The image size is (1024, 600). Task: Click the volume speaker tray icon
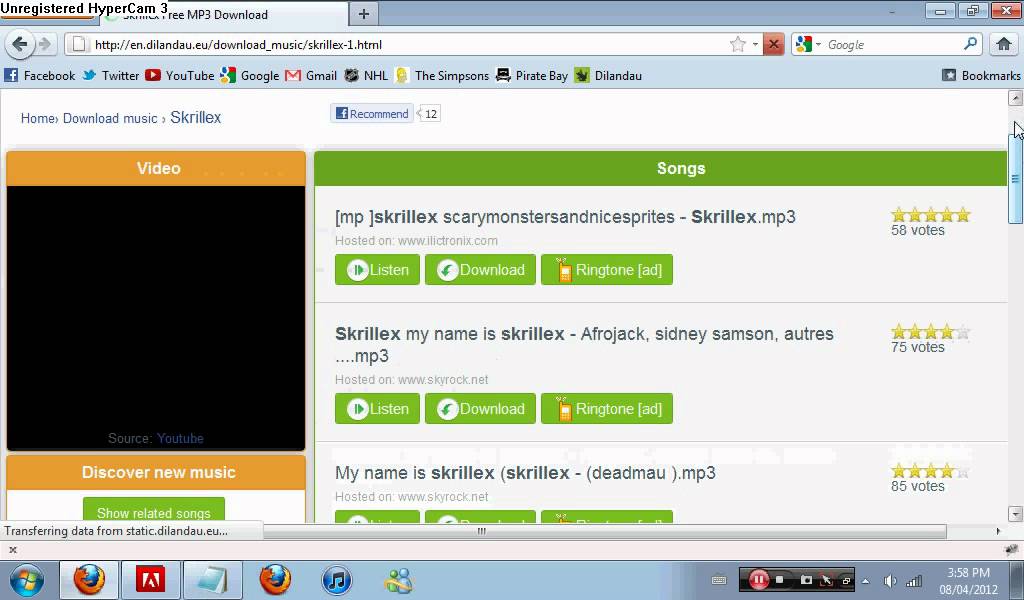point(889,580)
